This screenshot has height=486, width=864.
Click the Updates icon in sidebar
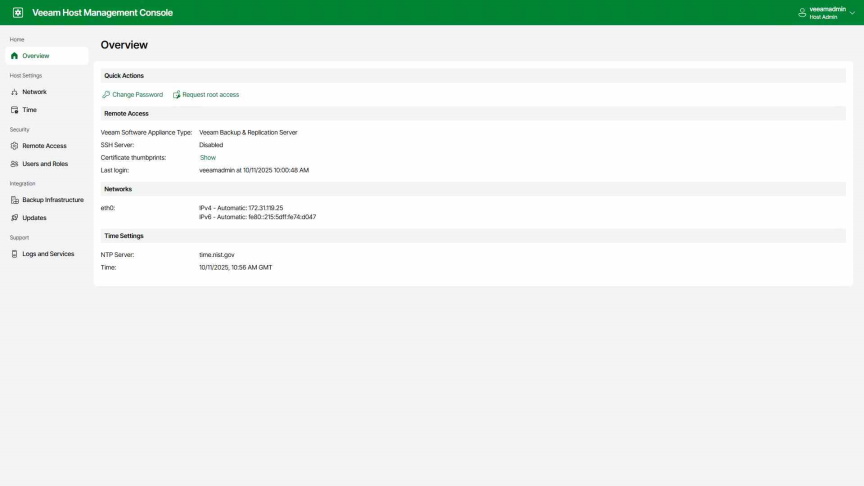14,218
